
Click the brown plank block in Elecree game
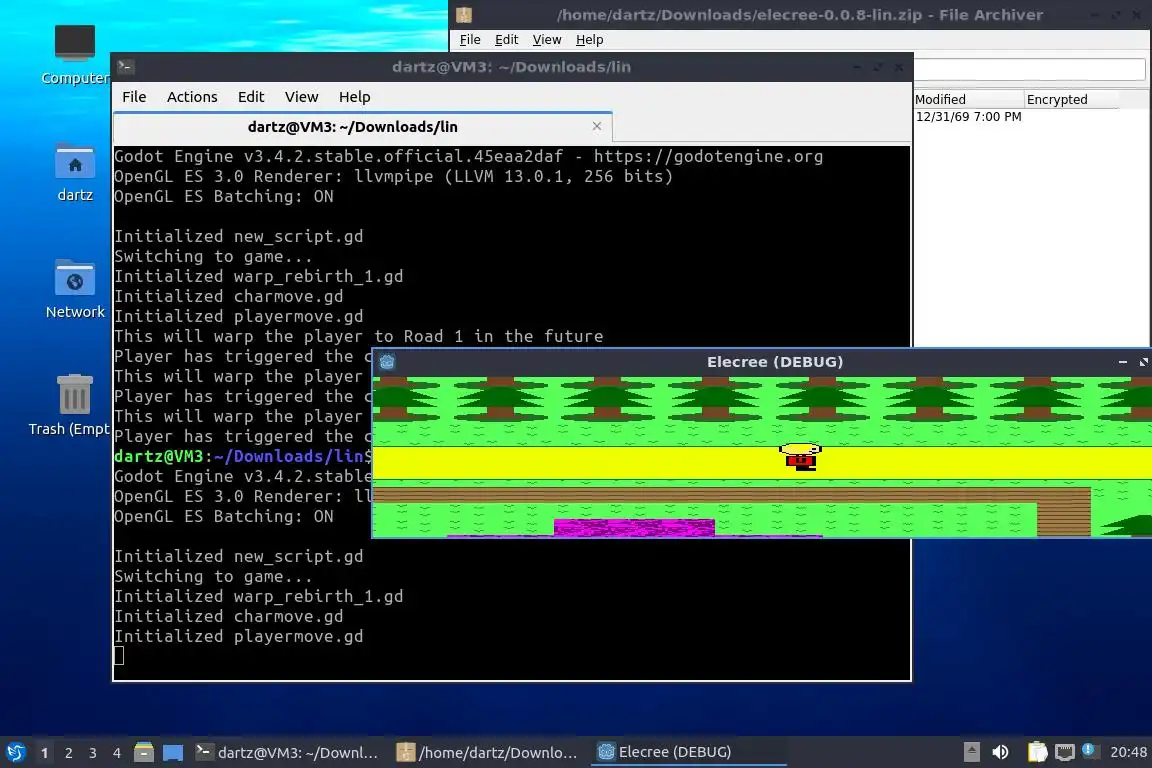(x=1063, y=512)
